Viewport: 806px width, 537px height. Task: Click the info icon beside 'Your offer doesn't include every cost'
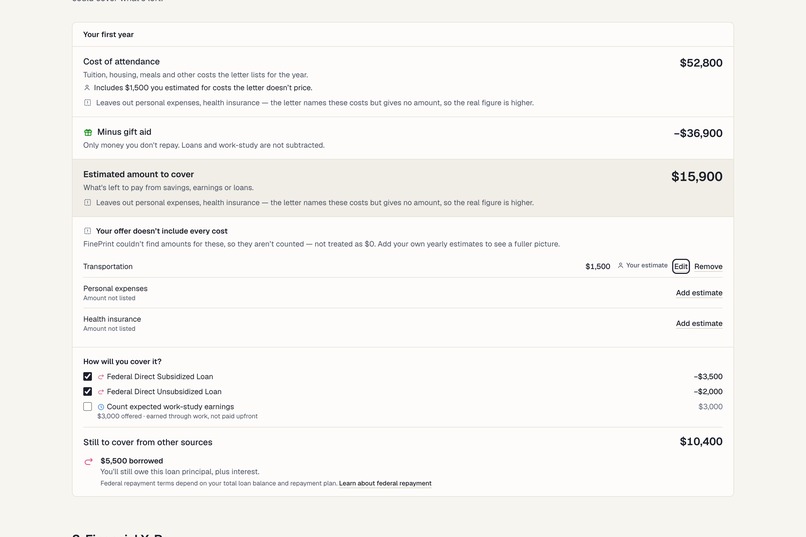[87, 231]
